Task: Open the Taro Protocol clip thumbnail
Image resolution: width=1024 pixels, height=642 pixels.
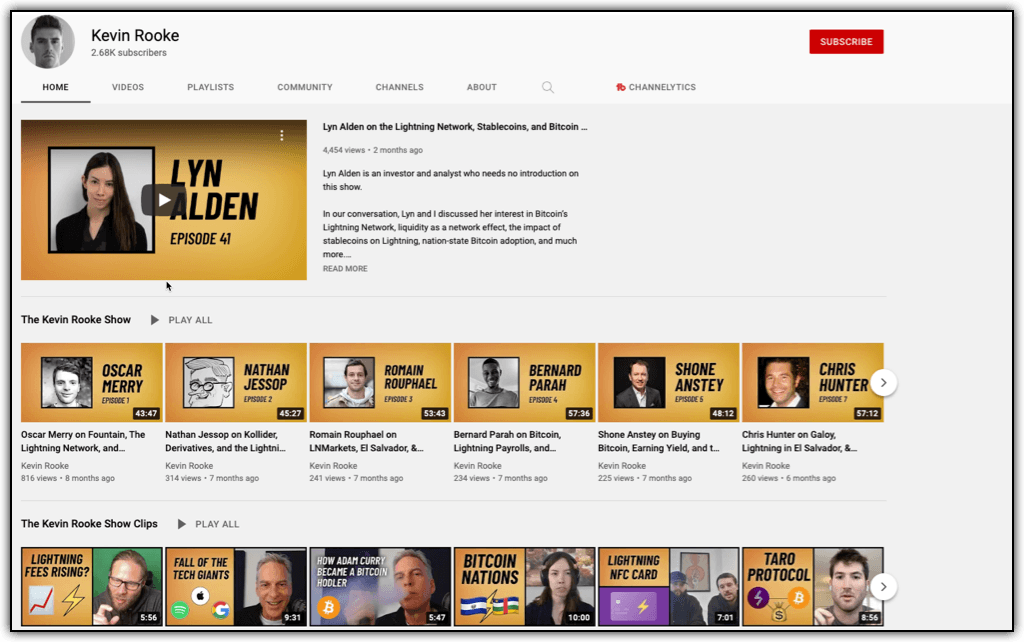Action: 812,586
